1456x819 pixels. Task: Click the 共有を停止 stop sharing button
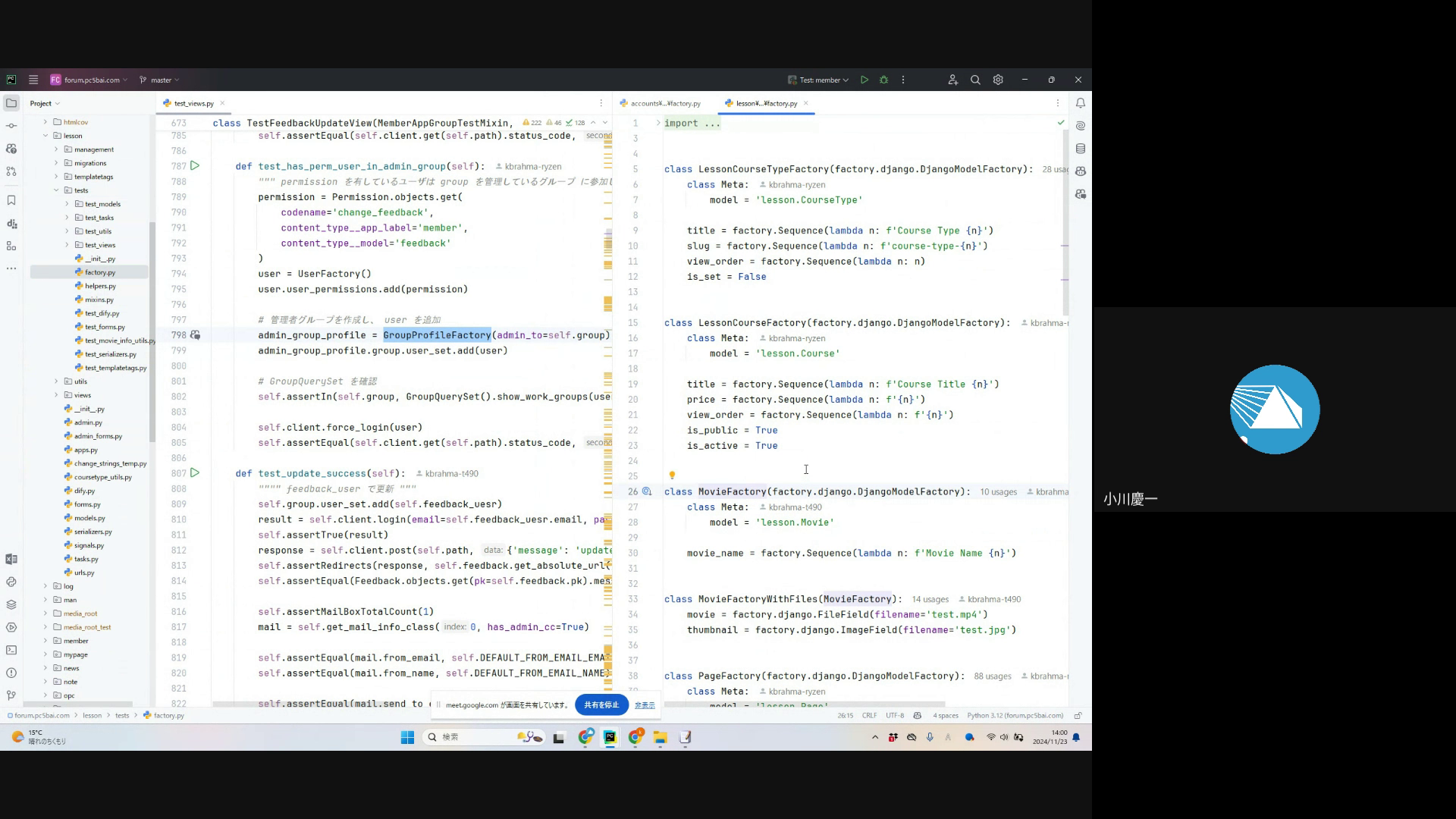click(x=601, y=704)
